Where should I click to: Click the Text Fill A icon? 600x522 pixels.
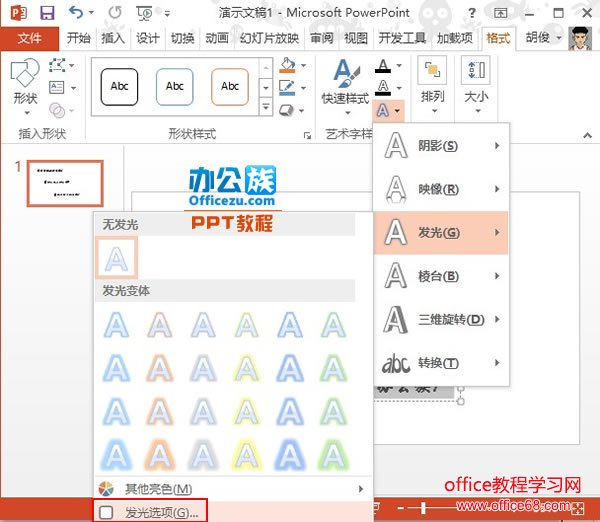click(383, 66)
